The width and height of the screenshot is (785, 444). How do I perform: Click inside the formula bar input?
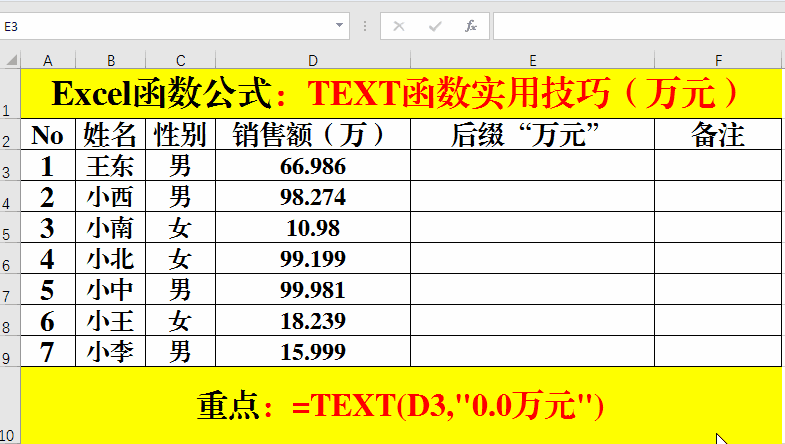[639, 26]
